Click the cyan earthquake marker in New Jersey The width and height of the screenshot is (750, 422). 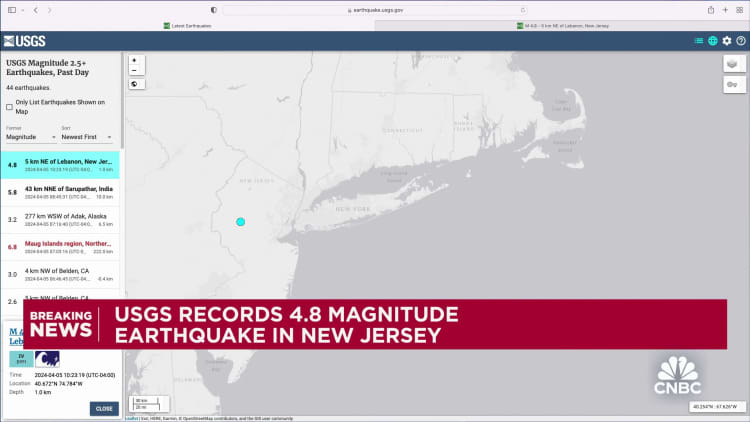(241, 222)
